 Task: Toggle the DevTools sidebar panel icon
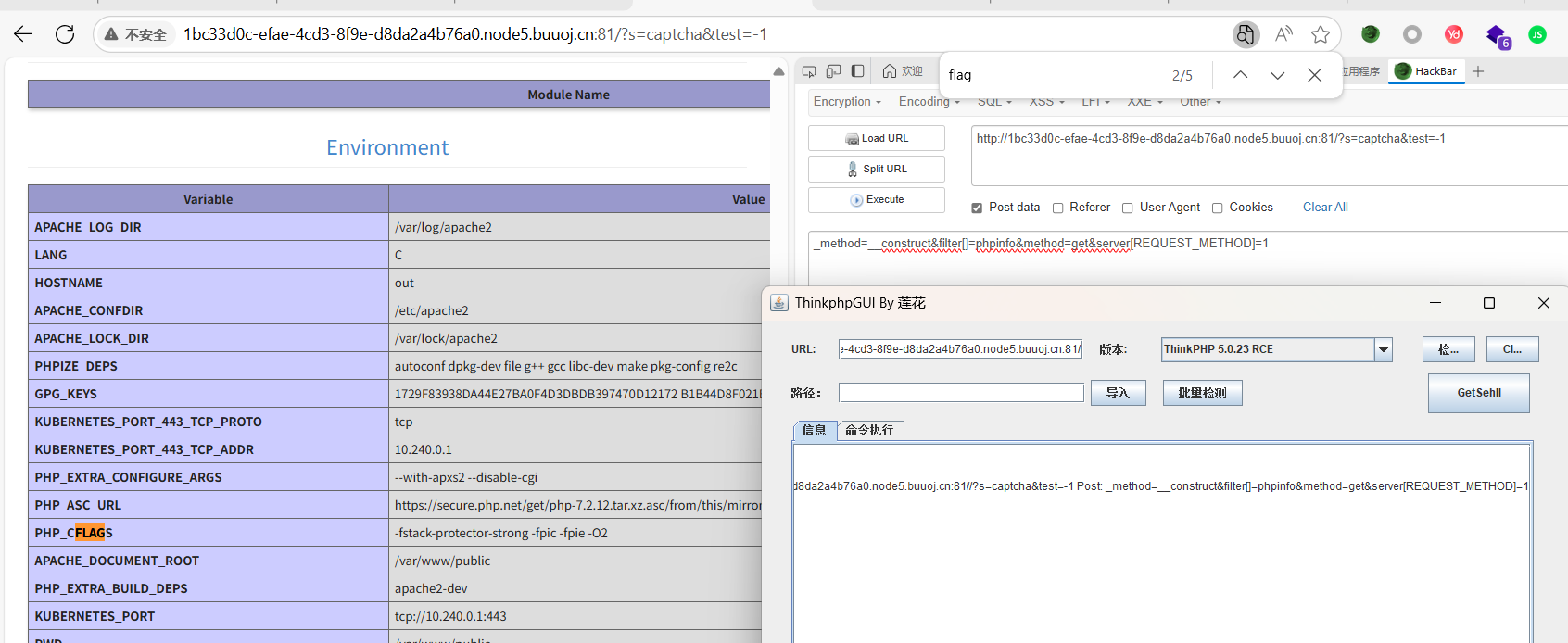click(858, 71)
